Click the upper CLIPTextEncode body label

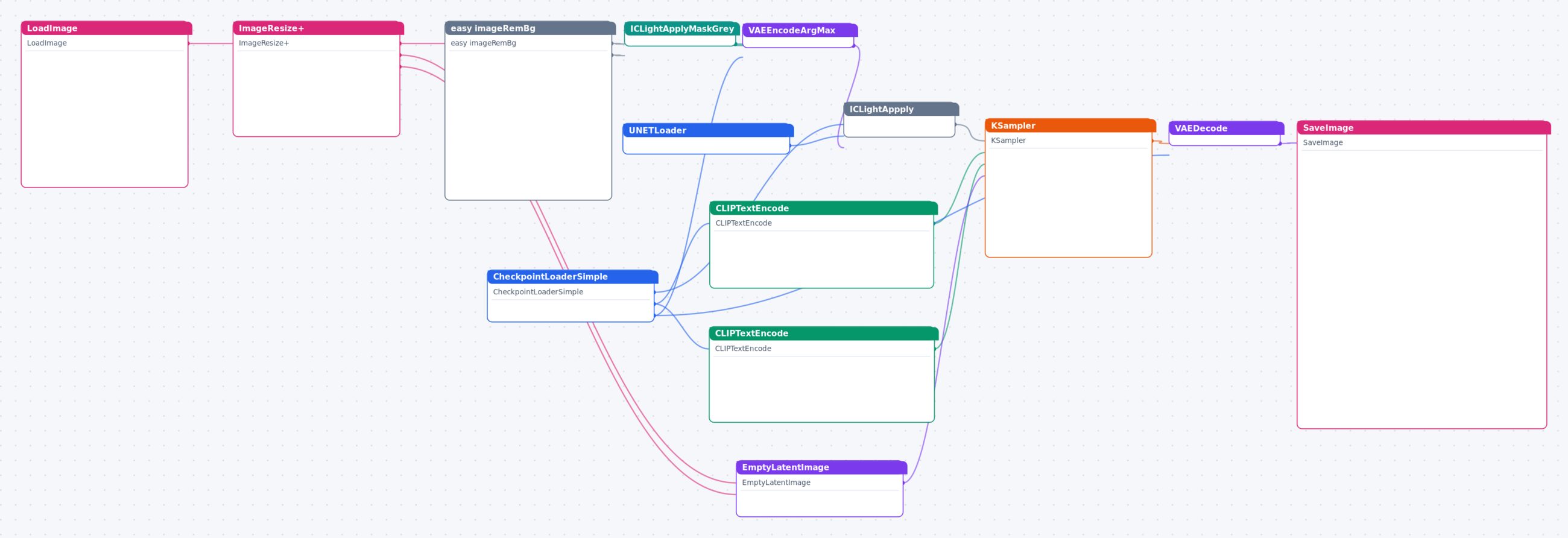tap(743, 223)
